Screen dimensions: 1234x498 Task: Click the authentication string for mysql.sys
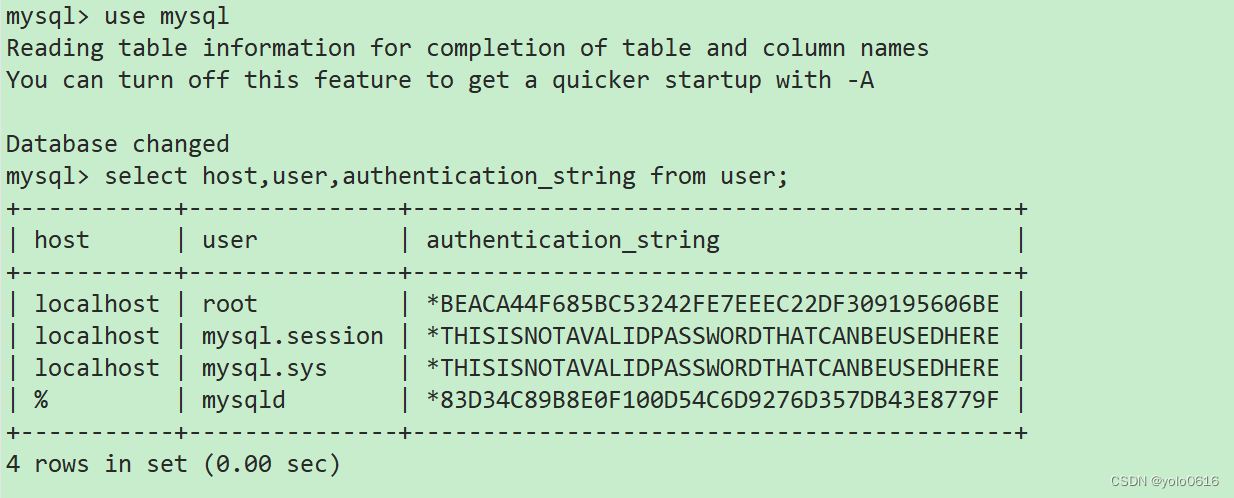[712, 368]
